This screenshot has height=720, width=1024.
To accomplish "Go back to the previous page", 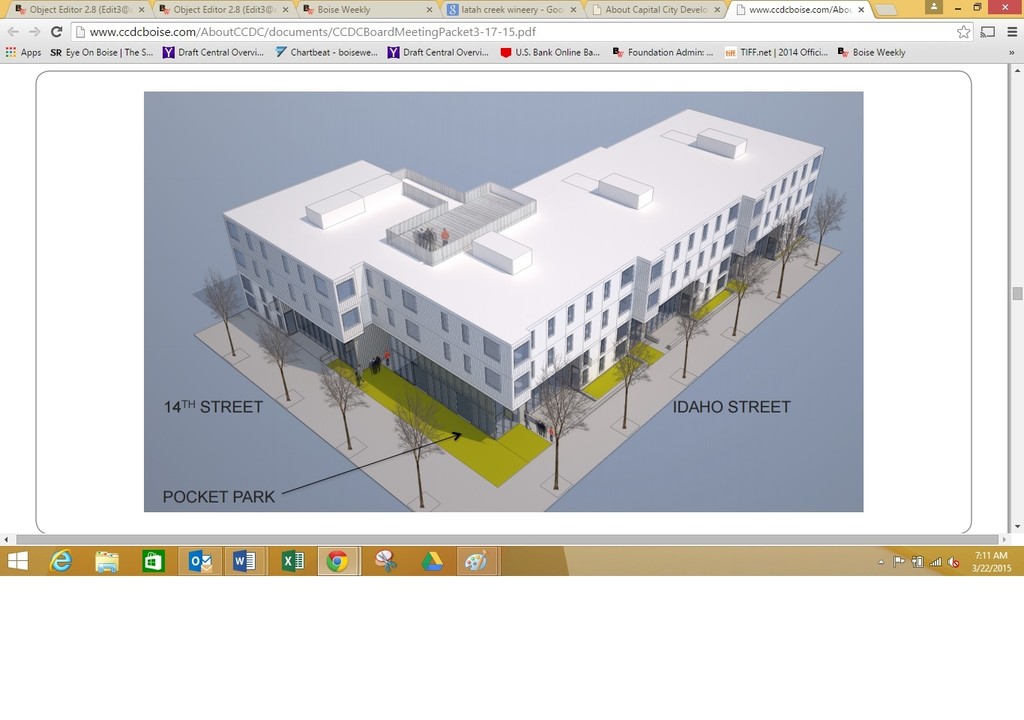I will click(x=13, y=32).
